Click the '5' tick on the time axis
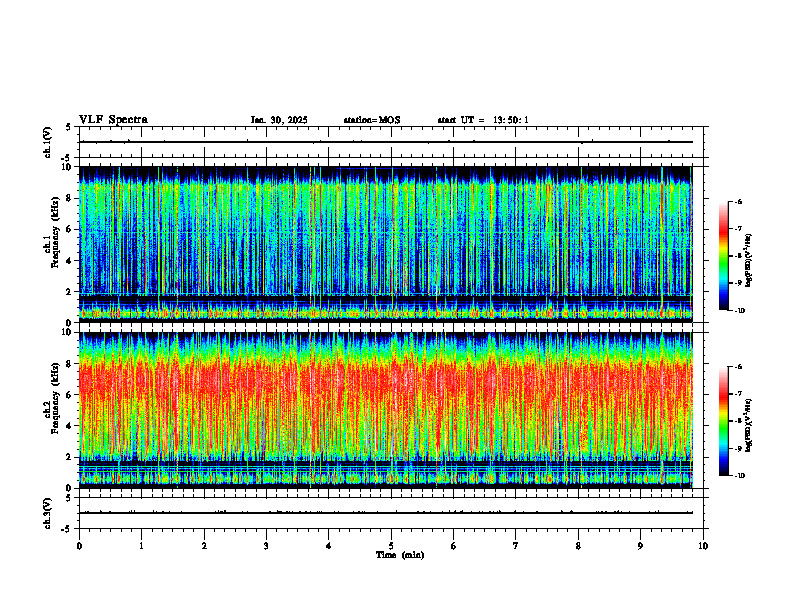Viewport: 792px width, 612px height. point(391,546)
